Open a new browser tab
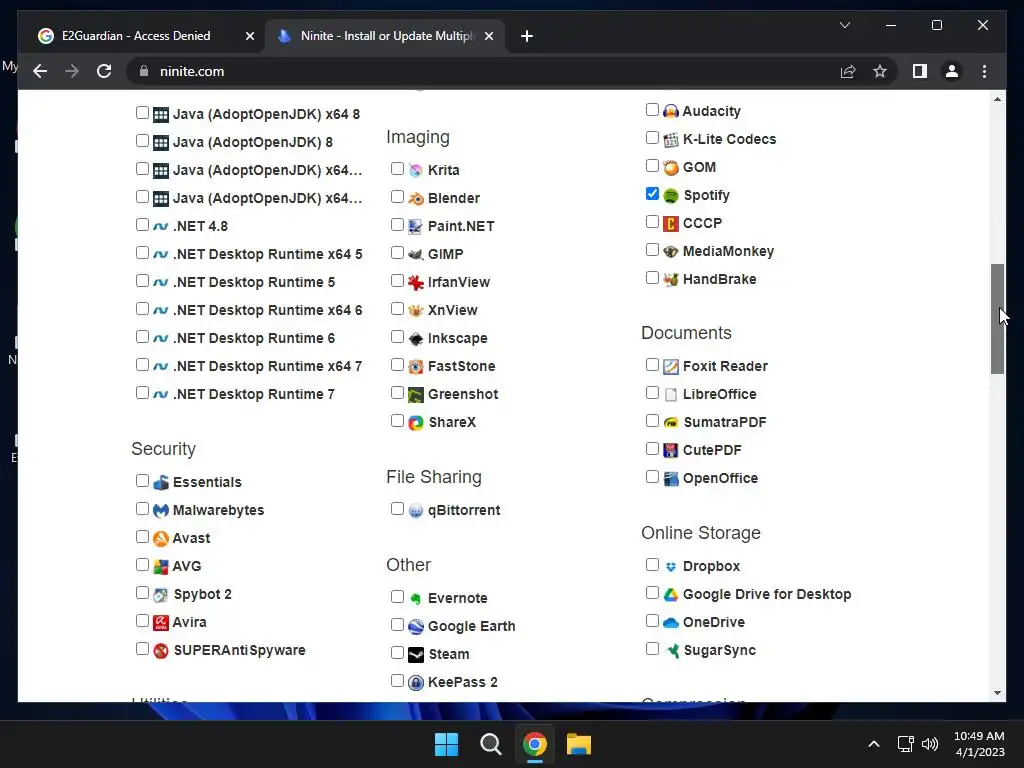1024x768 pixels. click(527, 37)
